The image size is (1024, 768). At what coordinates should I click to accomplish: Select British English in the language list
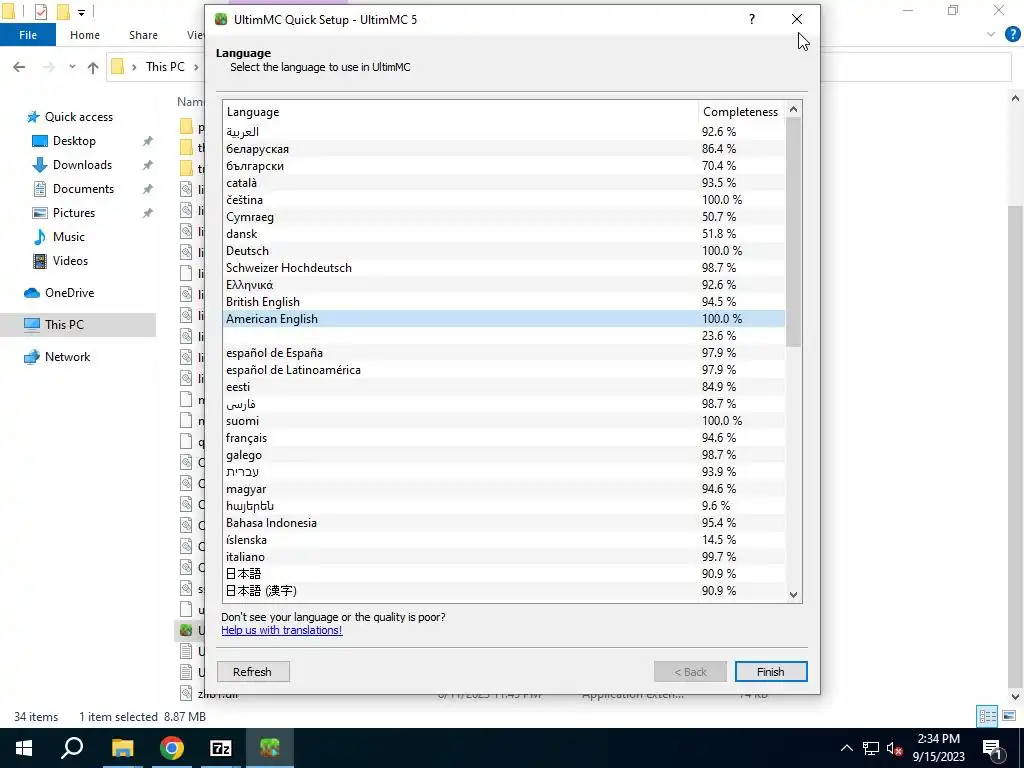pos(504,302)
